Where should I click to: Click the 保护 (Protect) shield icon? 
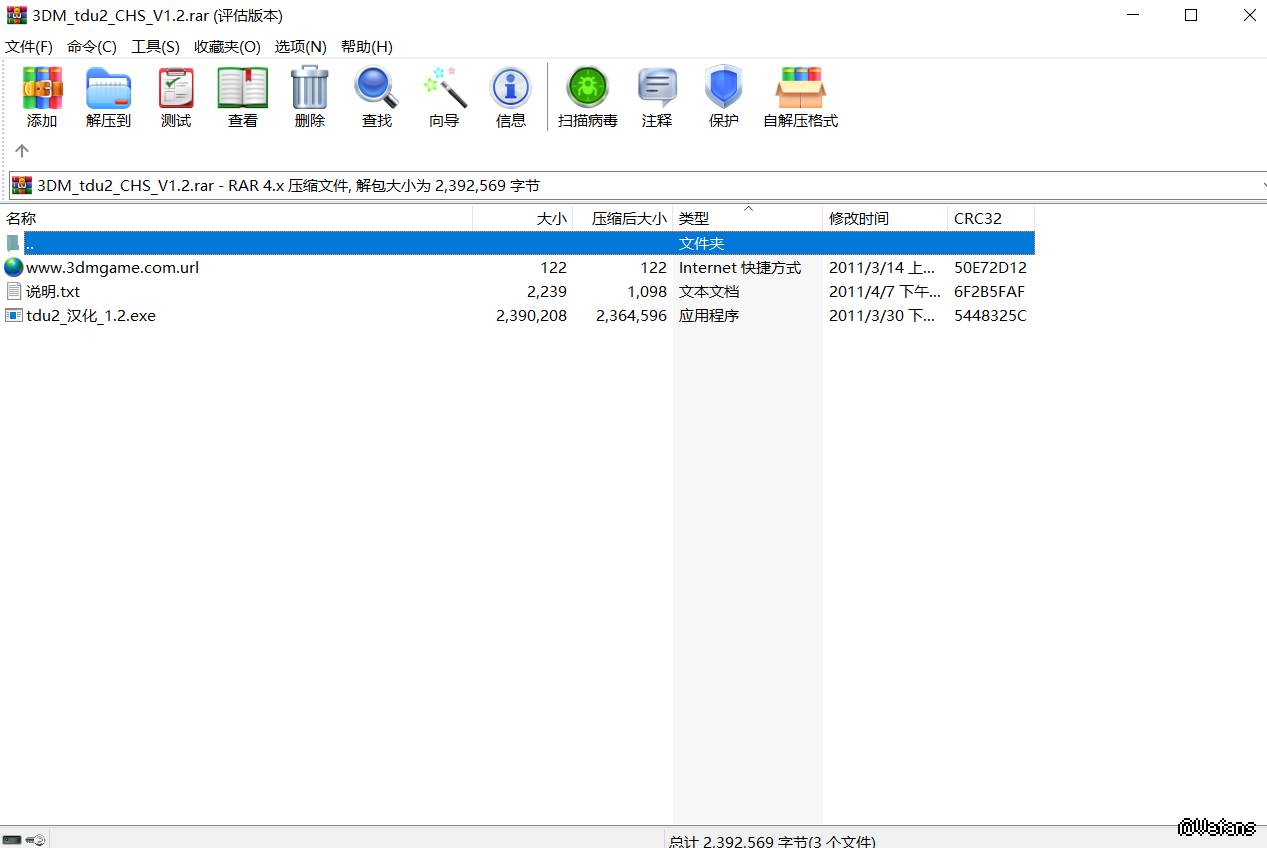[723, 96]
